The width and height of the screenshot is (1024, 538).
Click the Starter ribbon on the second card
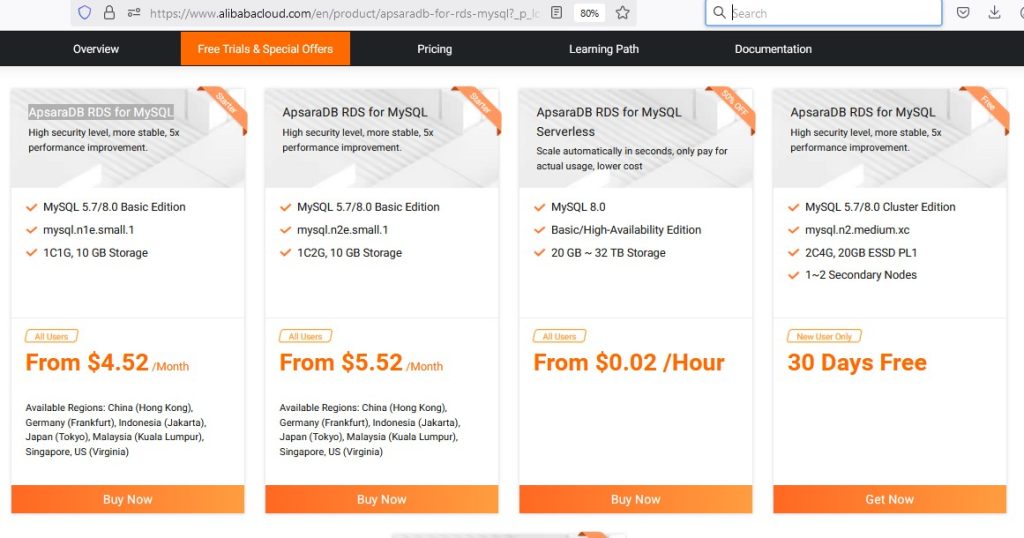479,106
